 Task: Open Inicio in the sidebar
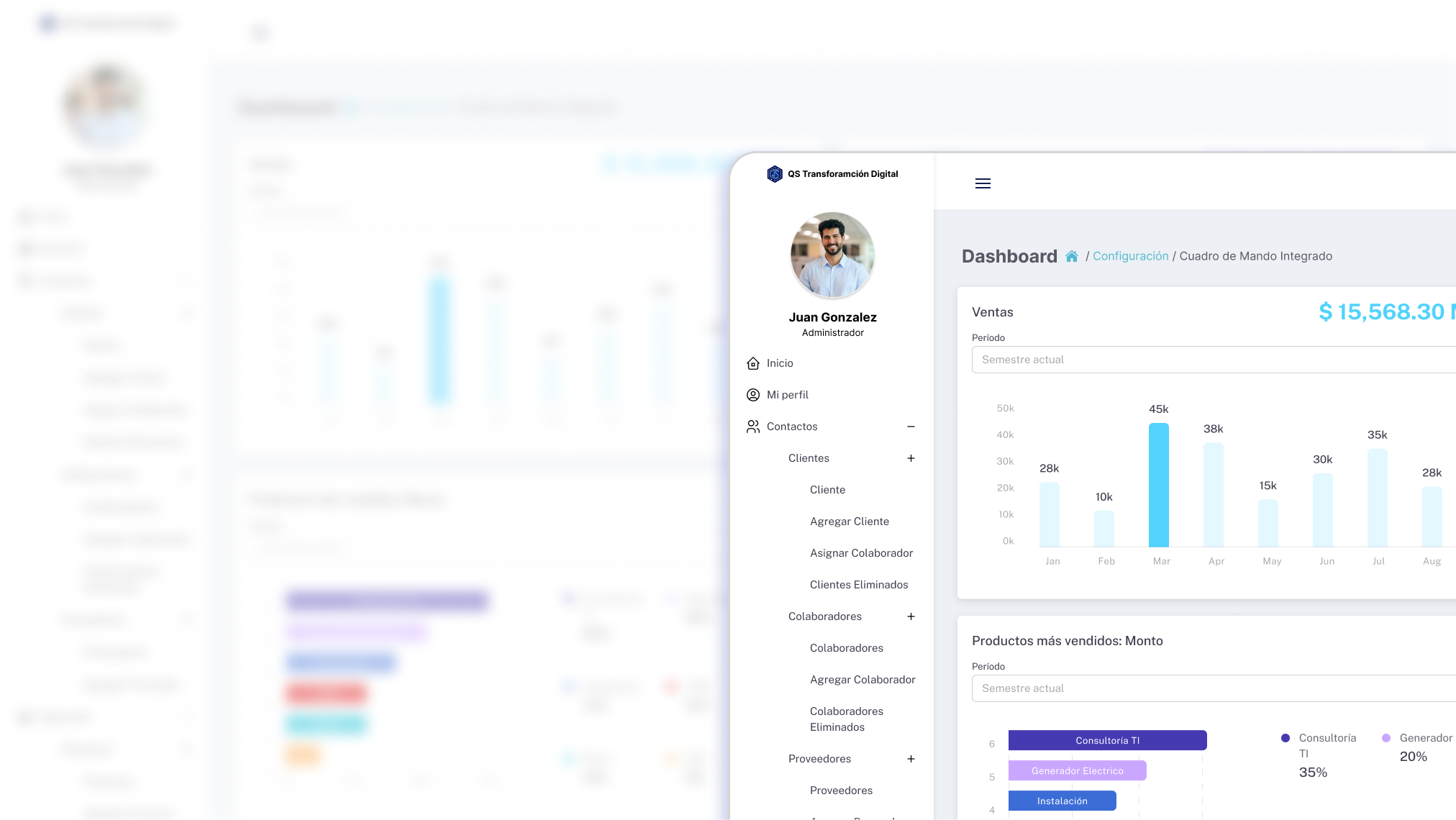tap(780, 363)
